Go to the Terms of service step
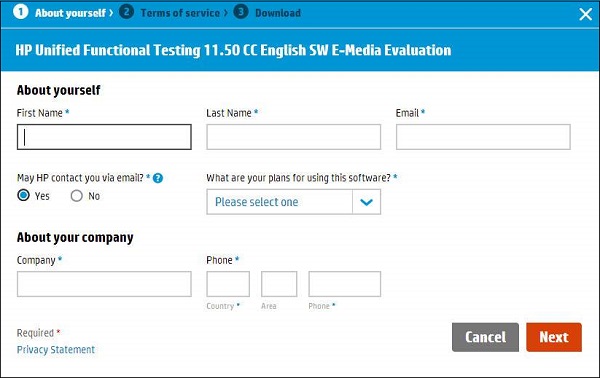This screenshot has width=600, height=378. pyautogui.click(x=180, y=13)
